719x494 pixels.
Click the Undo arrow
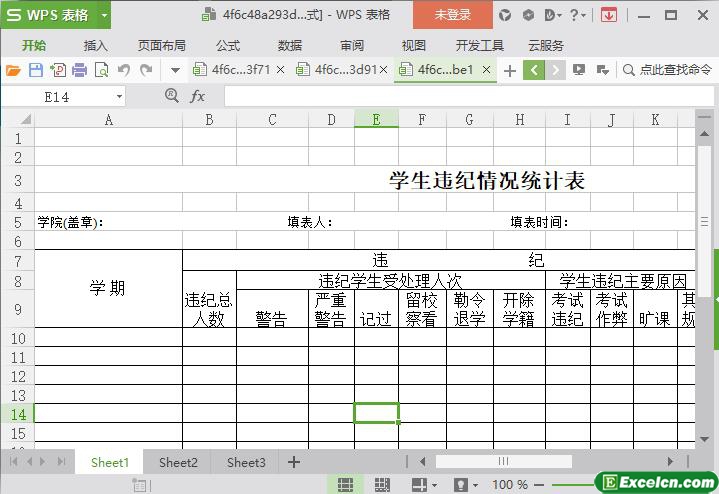(123, 70)
